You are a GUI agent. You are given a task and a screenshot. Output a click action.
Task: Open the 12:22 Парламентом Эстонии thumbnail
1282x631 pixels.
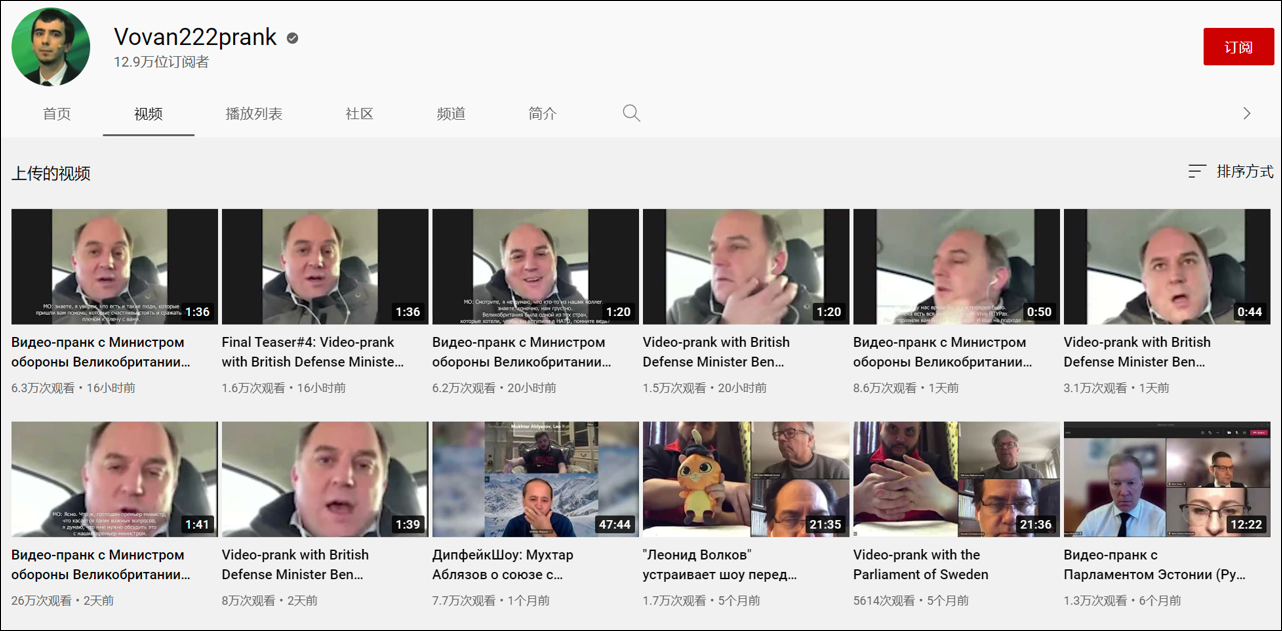[1167, 480]
